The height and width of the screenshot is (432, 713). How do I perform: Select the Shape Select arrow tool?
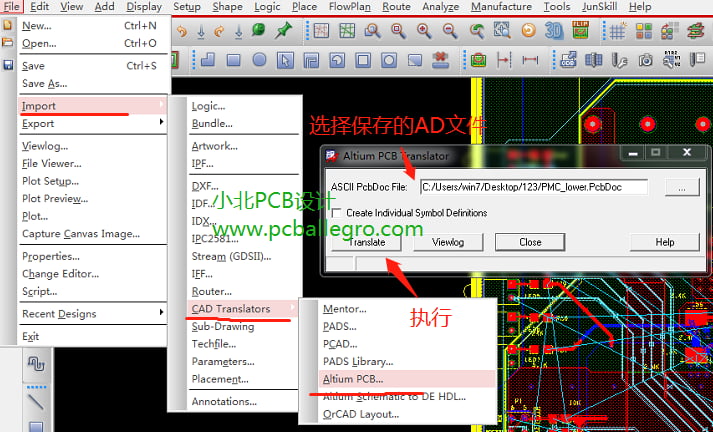pyautogui.click(x=285, y=60)
